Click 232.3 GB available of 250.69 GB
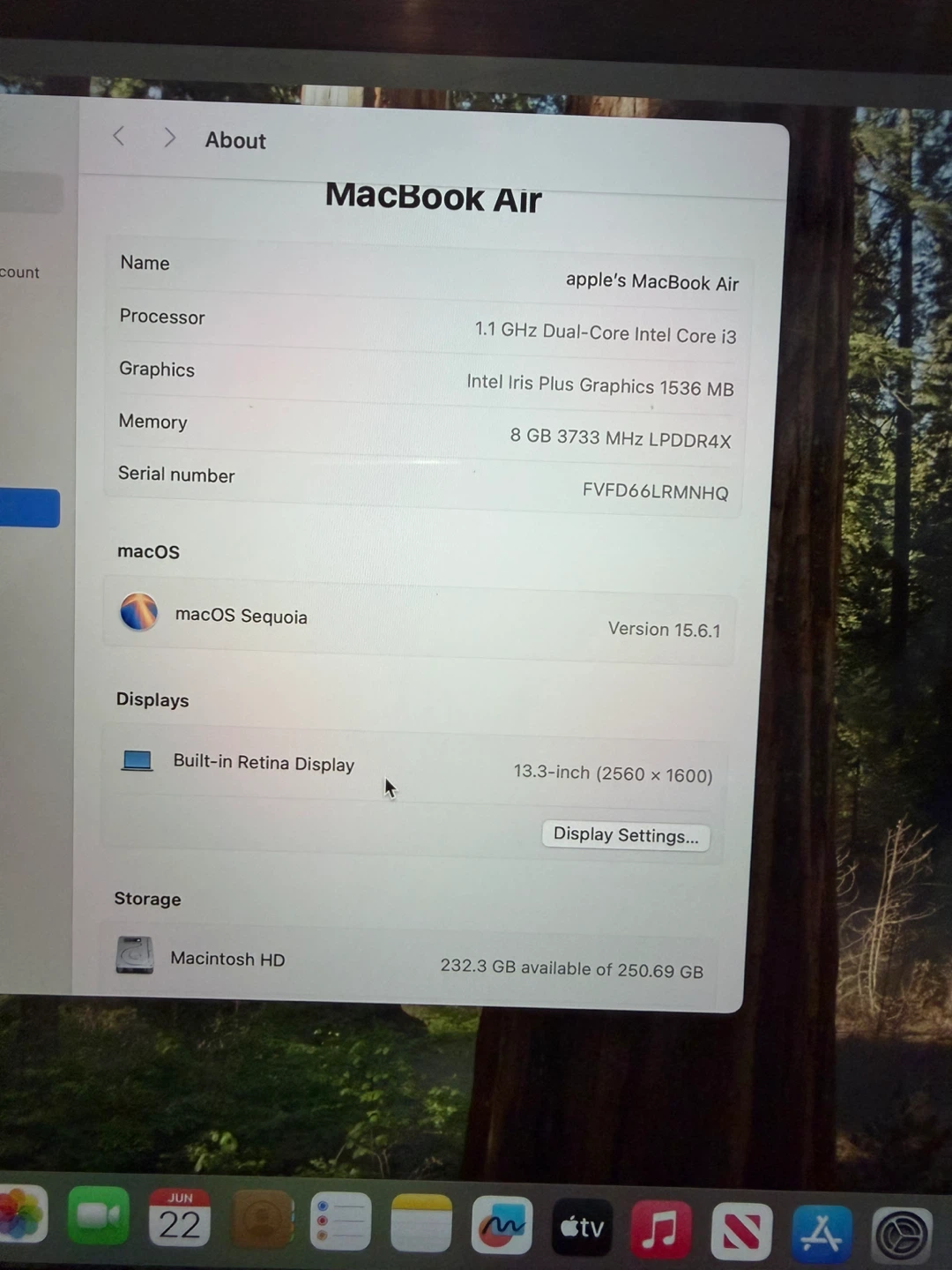 [x=571, y=968]
